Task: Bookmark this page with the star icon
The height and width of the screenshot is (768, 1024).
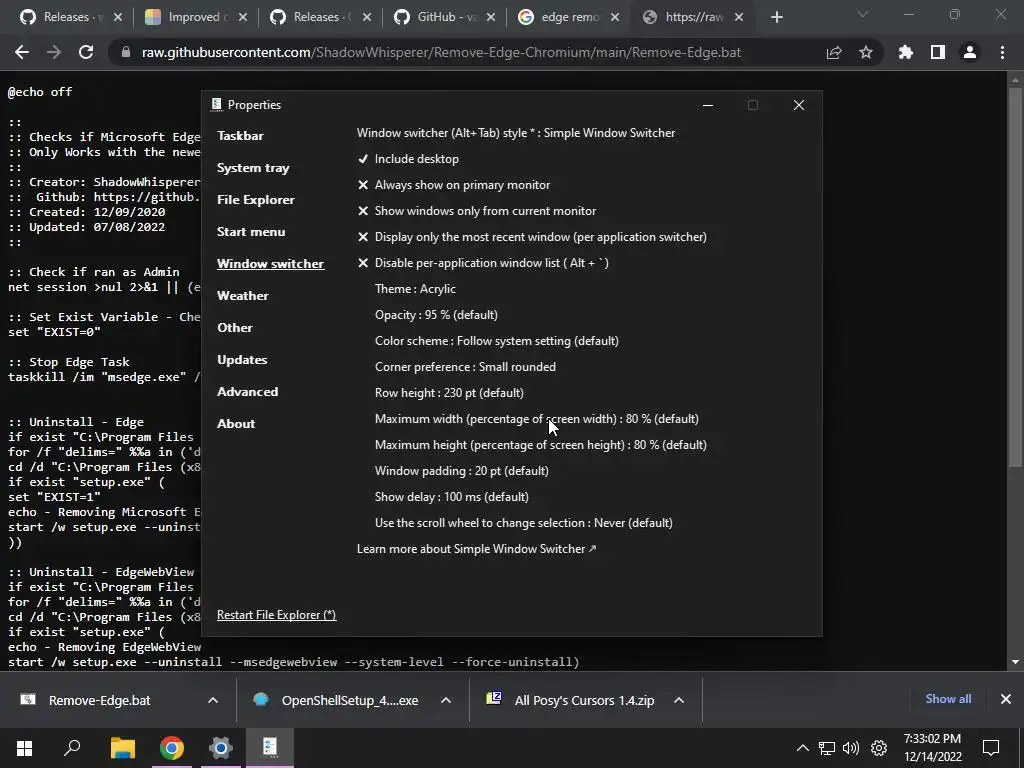Action: 866,52
